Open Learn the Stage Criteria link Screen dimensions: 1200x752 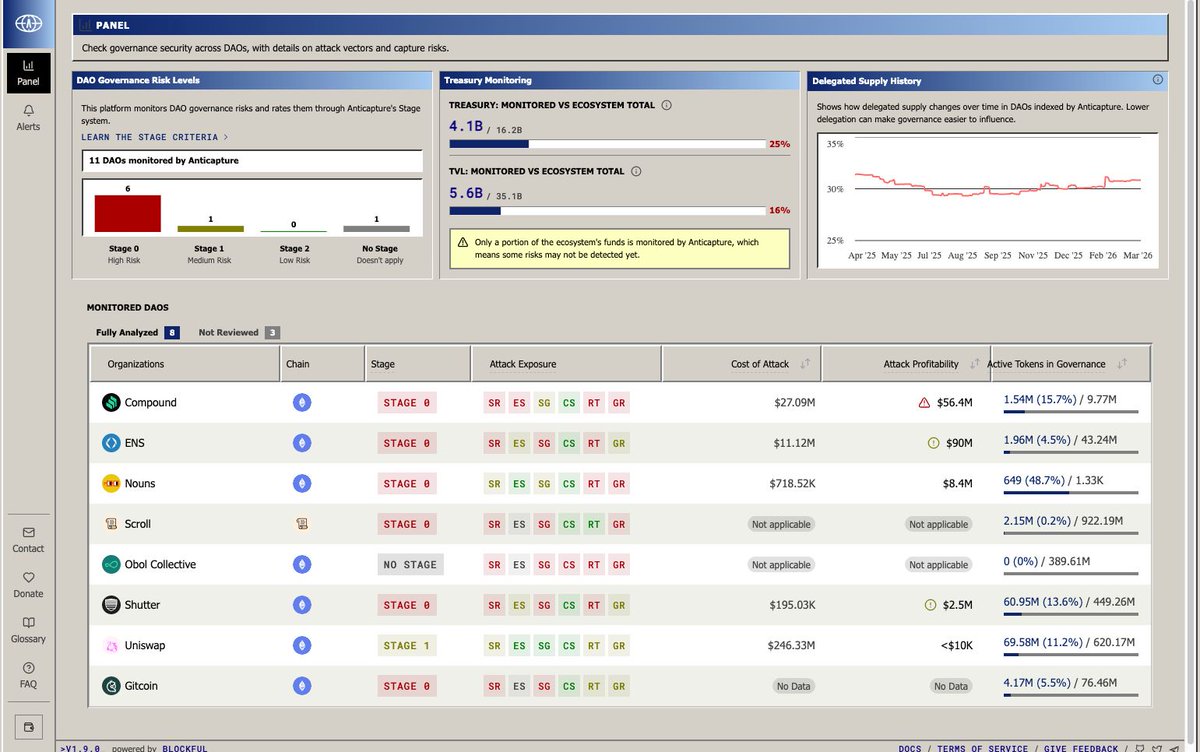154,137
